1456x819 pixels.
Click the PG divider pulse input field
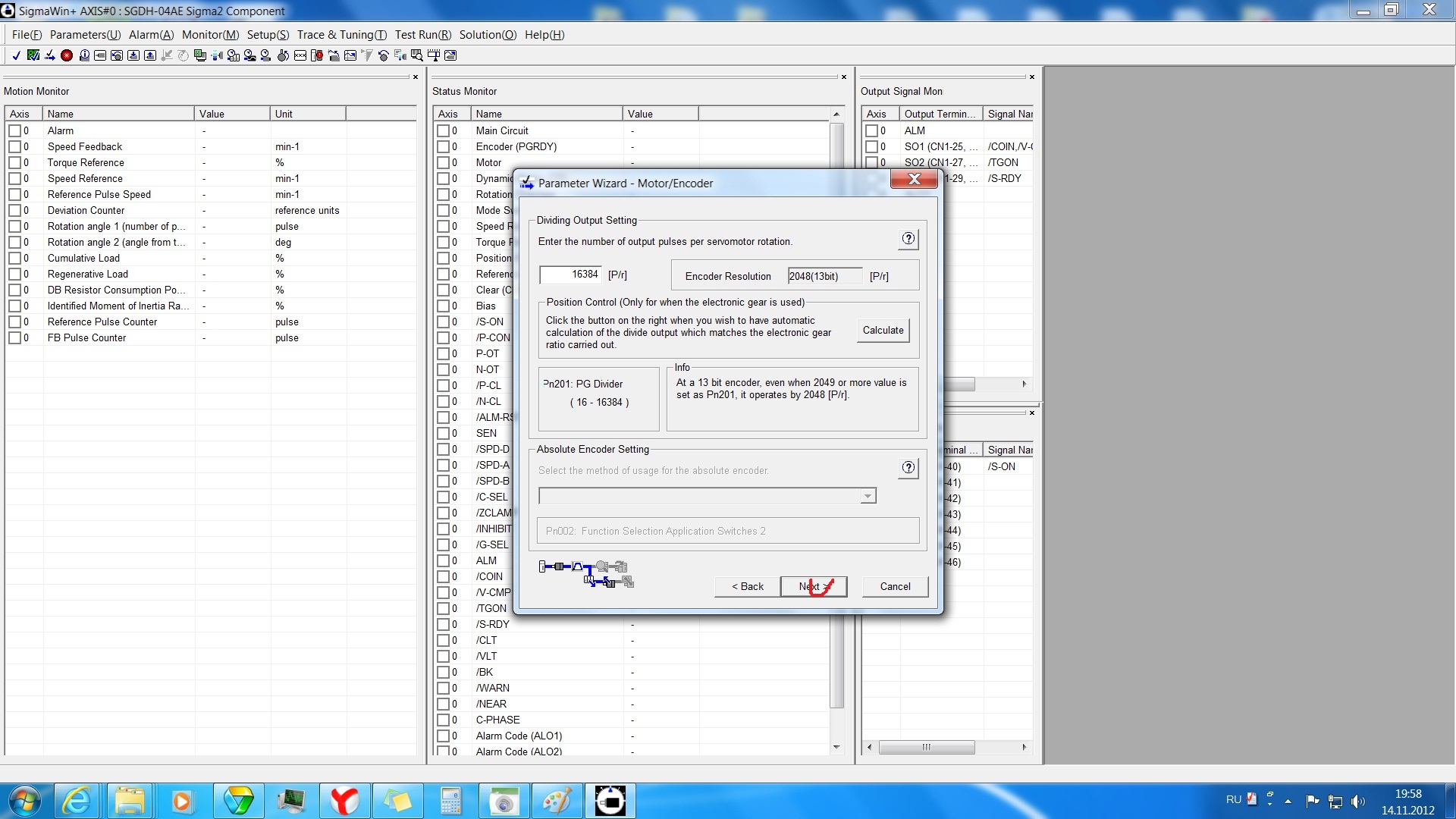[571, 275]
